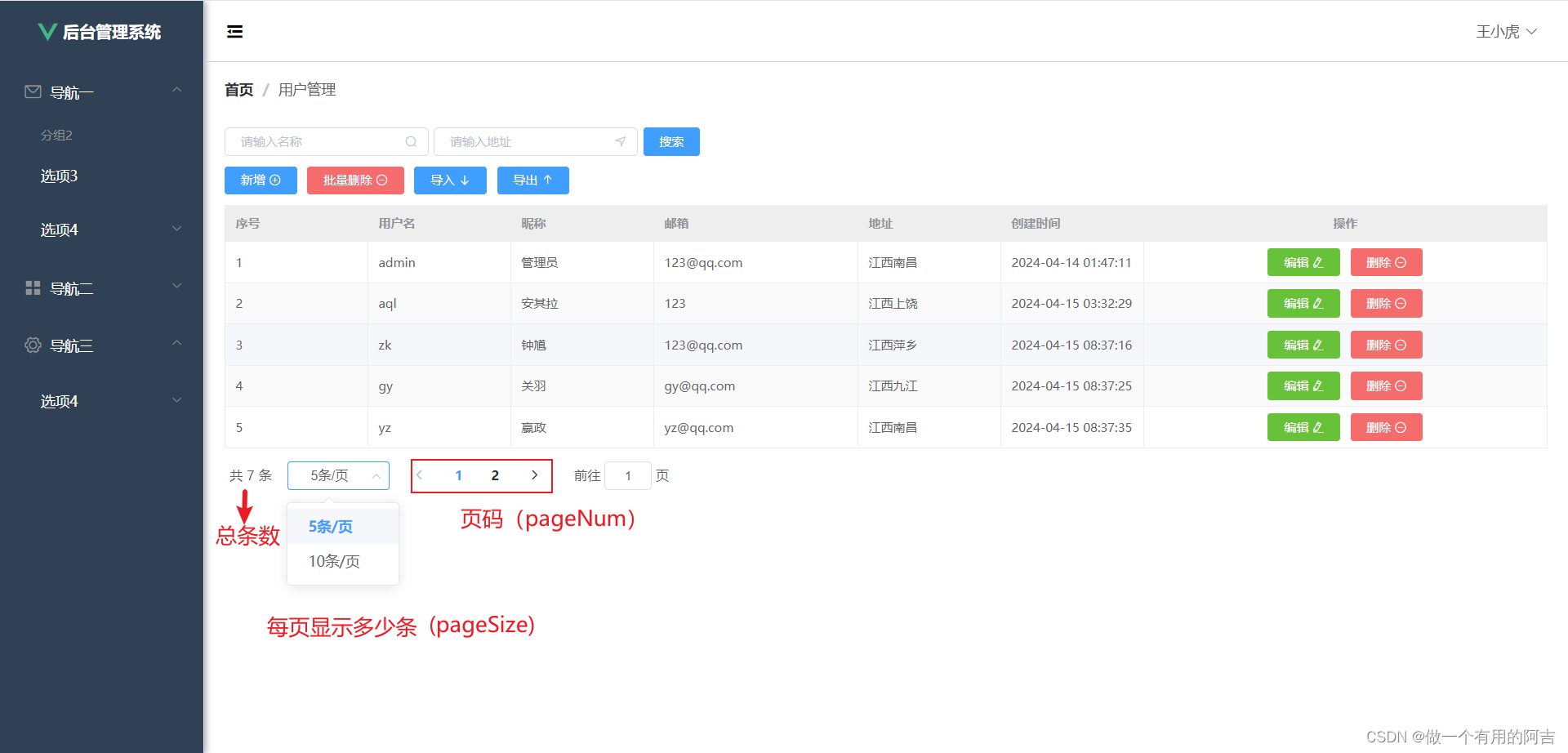
Task: Click the 新增 add button
Action: [x=261, y=180]
